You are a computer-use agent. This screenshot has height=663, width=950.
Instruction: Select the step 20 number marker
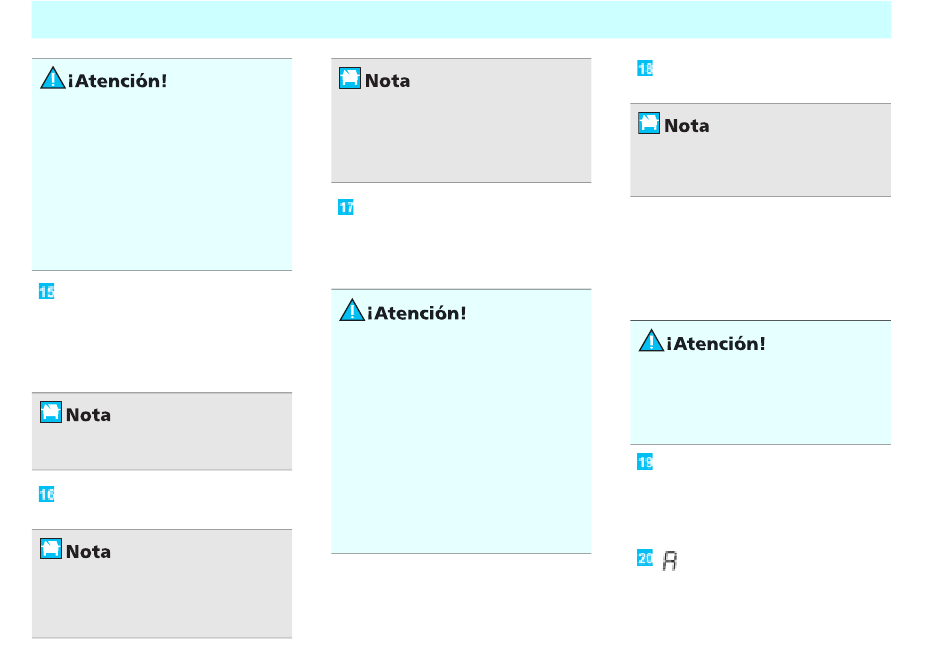645,558
